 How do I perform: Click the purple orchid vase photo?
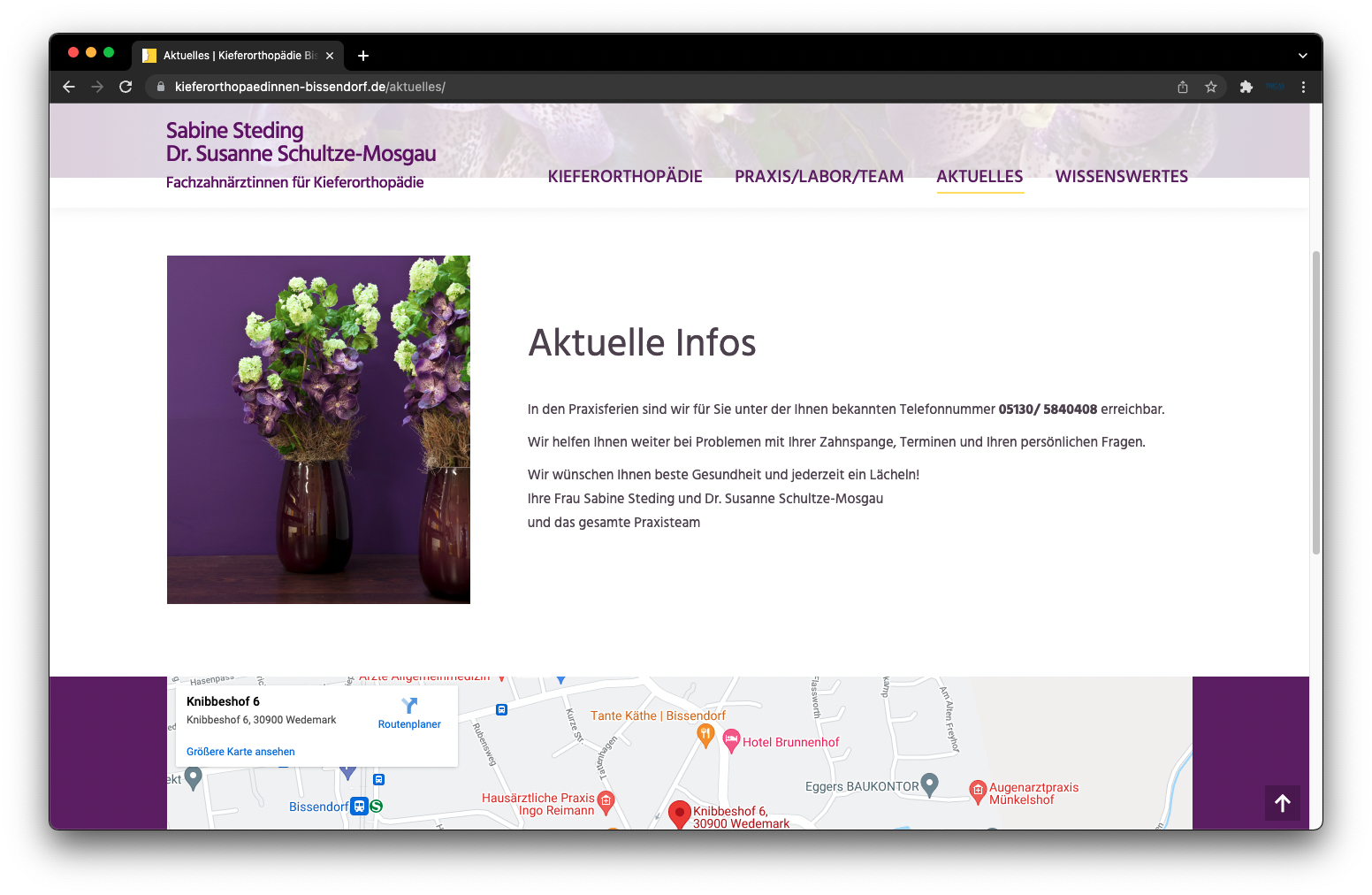pos(318,430)
